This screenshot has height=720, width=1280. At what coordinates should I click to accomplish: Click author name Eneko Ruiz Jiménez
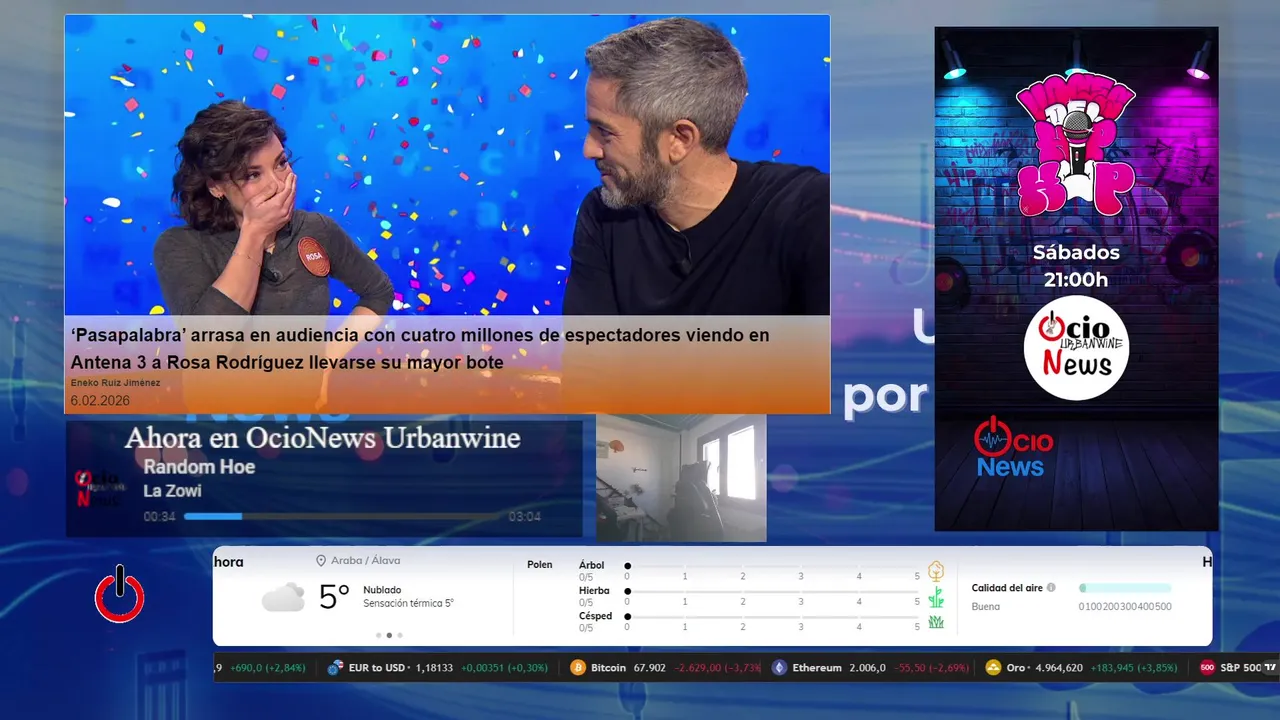115,383
